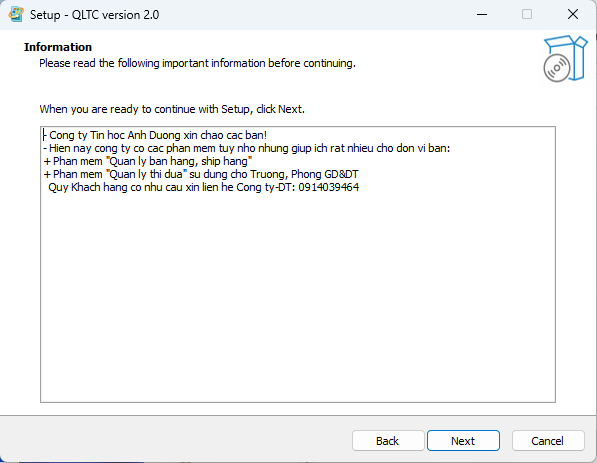Click the setup app icon in title bar
The image size is (597, 463).
[x=16, y=14]
